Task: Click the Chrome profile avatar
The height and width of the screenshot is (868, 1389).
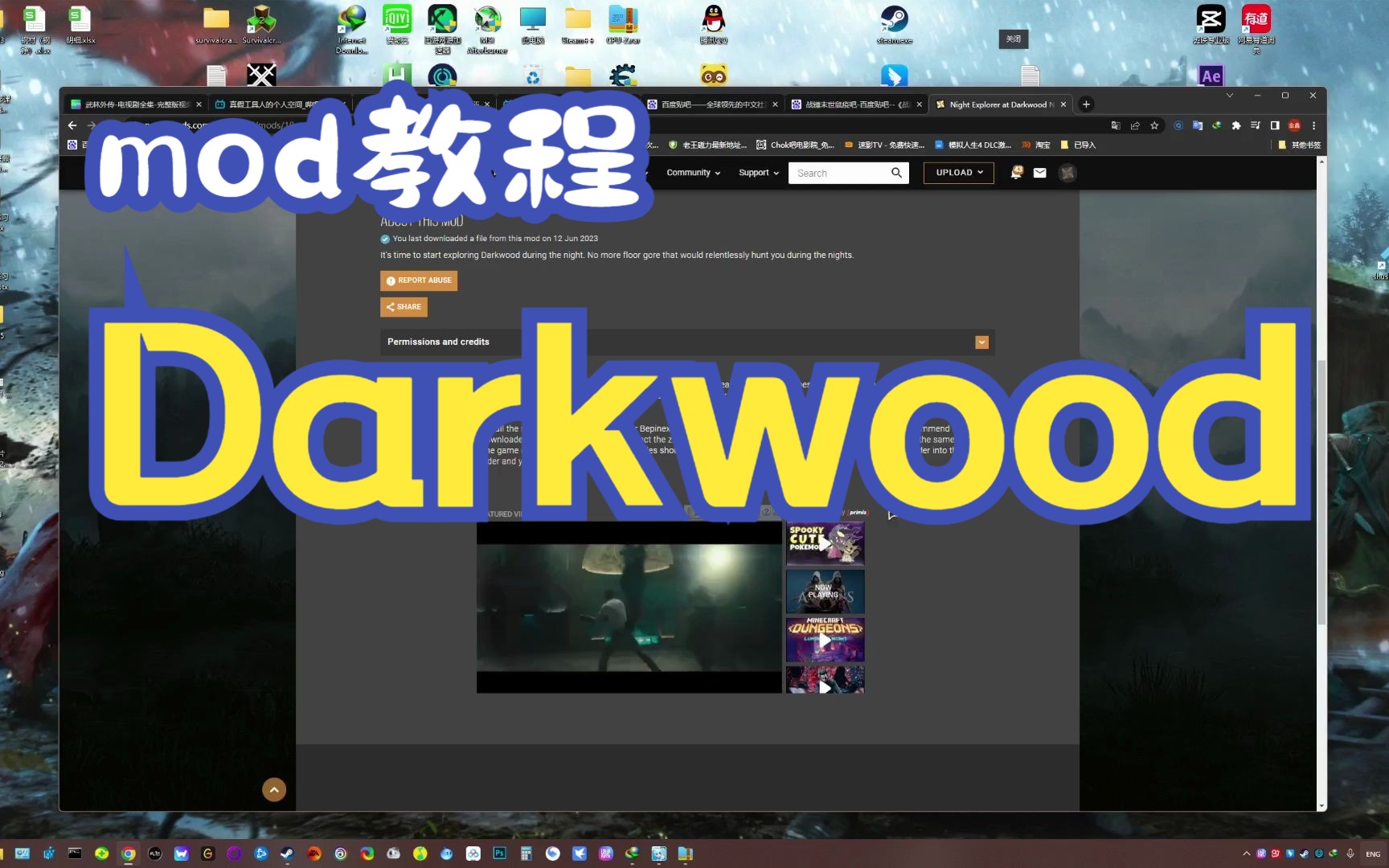Action: (x=1294, y=125)
